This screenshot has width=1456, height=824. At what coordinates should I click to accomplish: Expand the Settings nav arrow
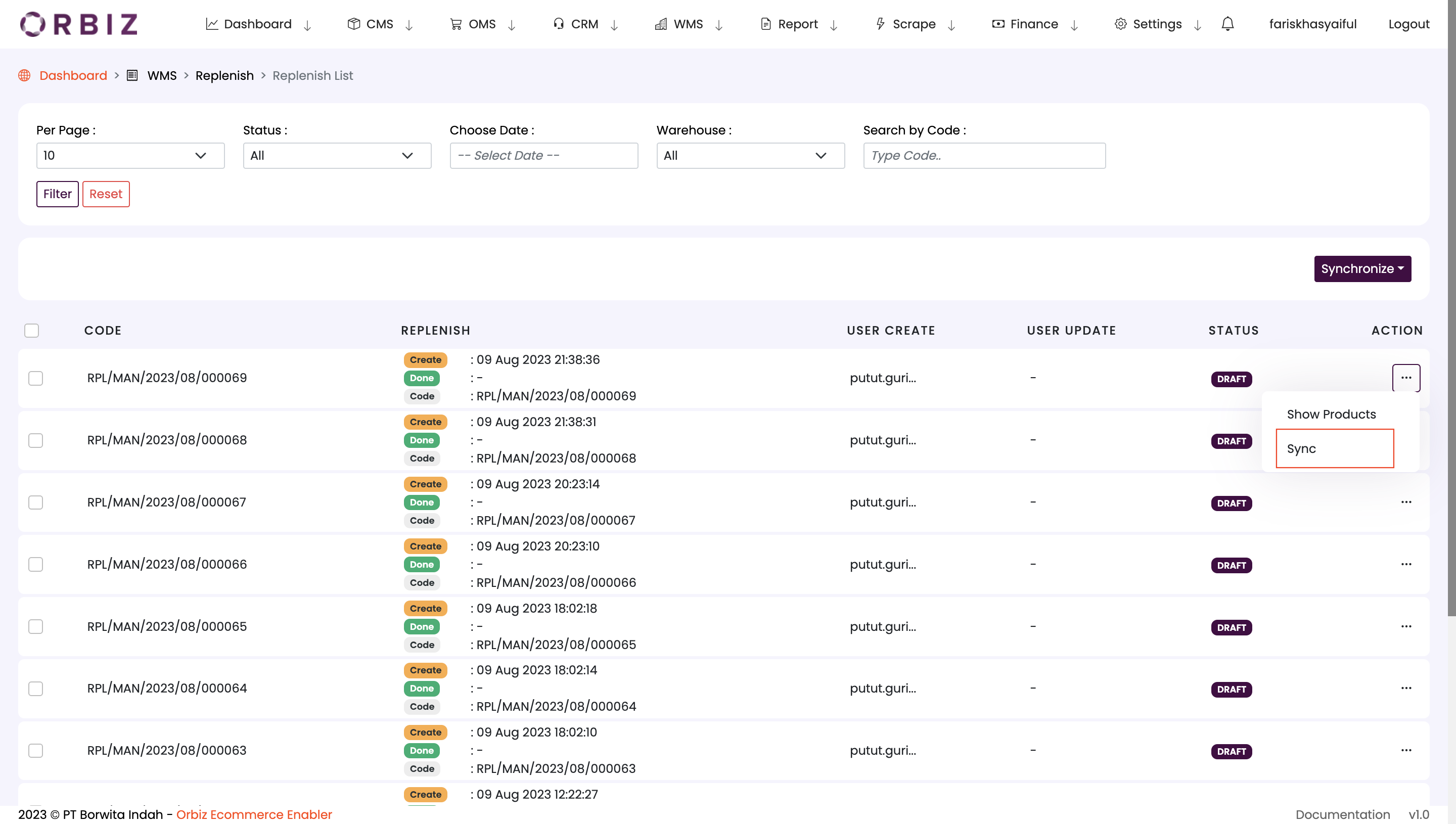[x=1197, y=25]
